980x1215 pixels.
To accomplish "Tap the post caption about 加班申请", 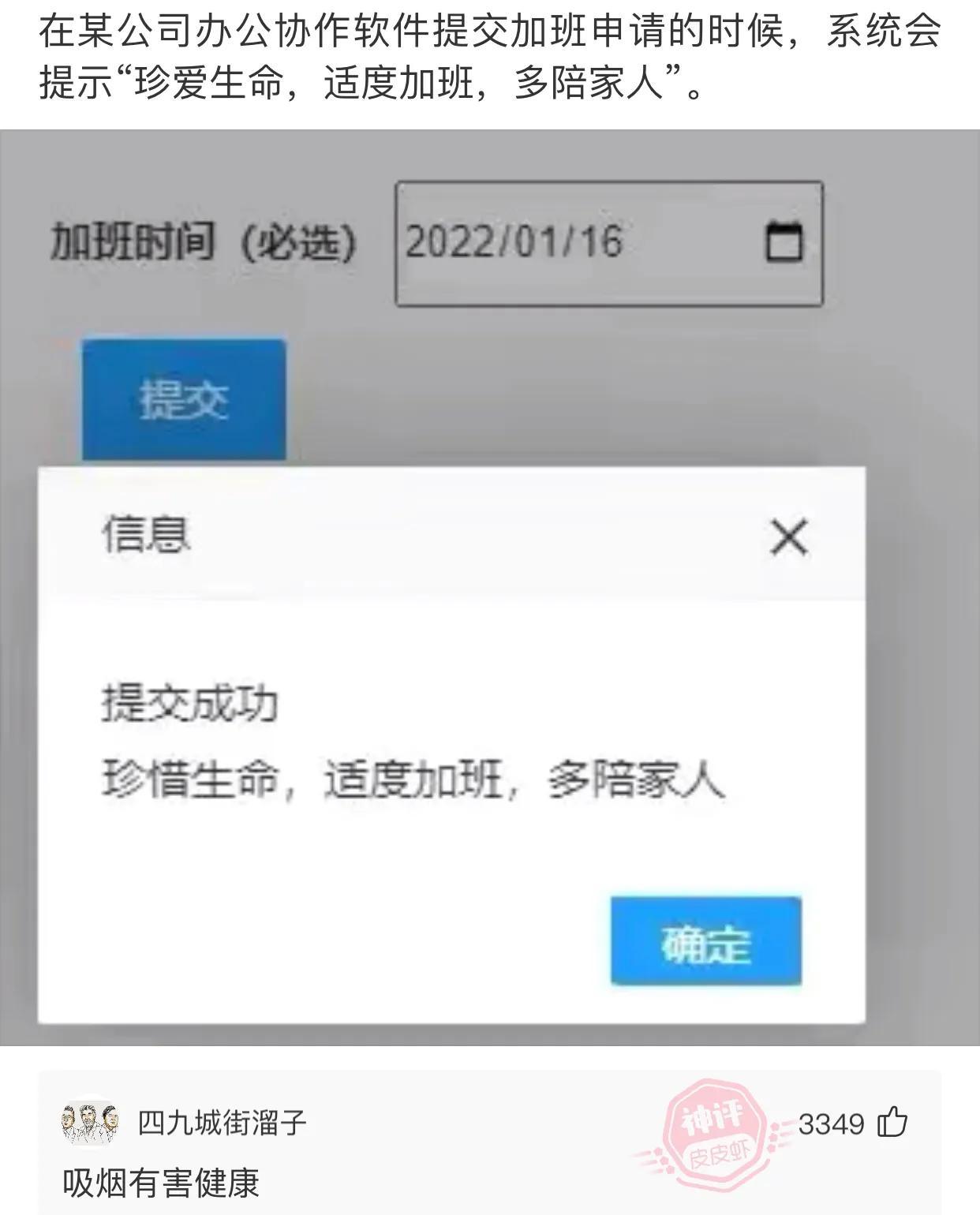I will (x=489, y=56).
